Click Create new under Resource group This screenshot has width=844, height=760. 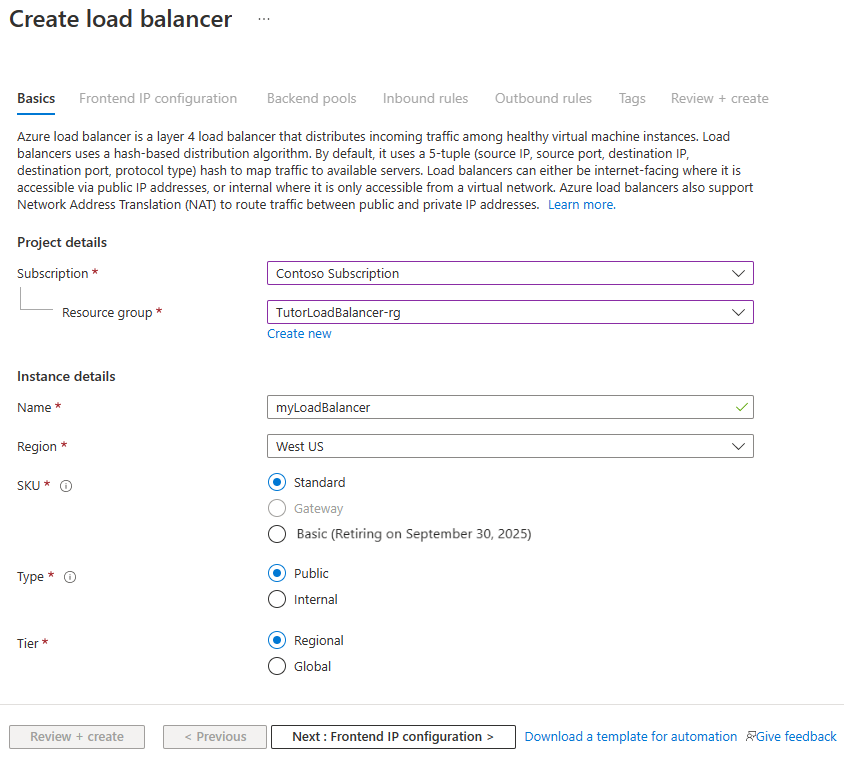pyautogui.click(x=299, y=333)
